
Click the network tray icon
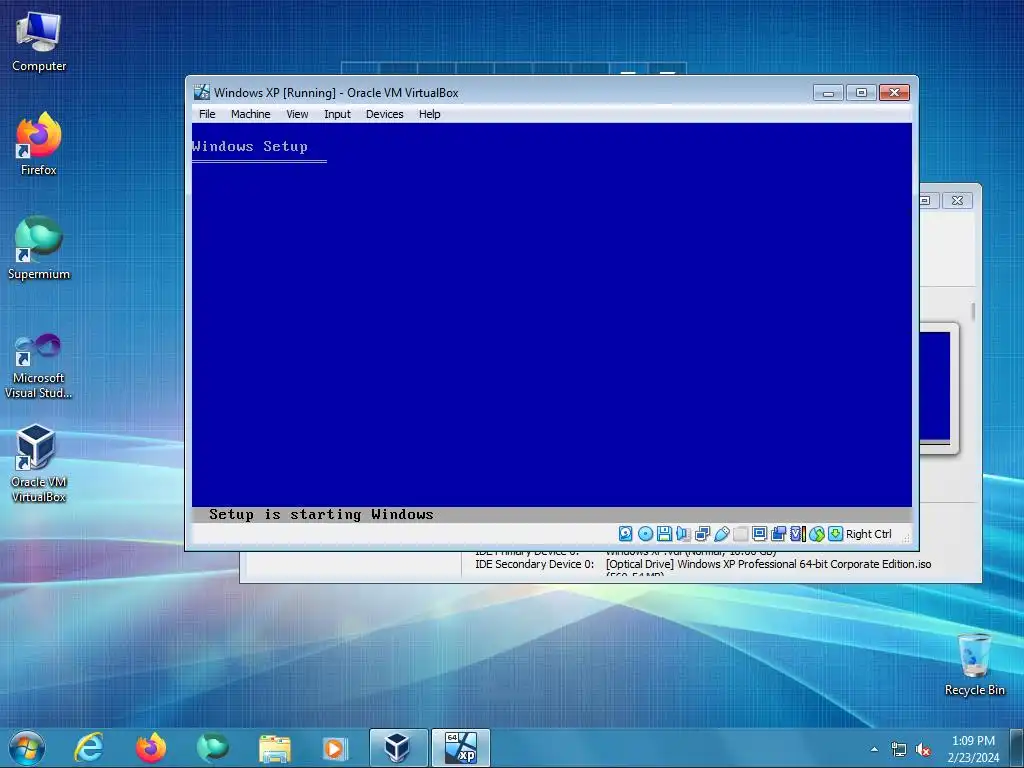899,750
